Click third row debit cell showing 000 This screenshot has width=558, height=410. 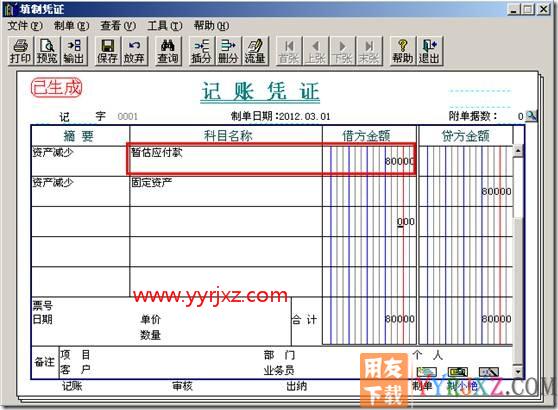point(369,221)
